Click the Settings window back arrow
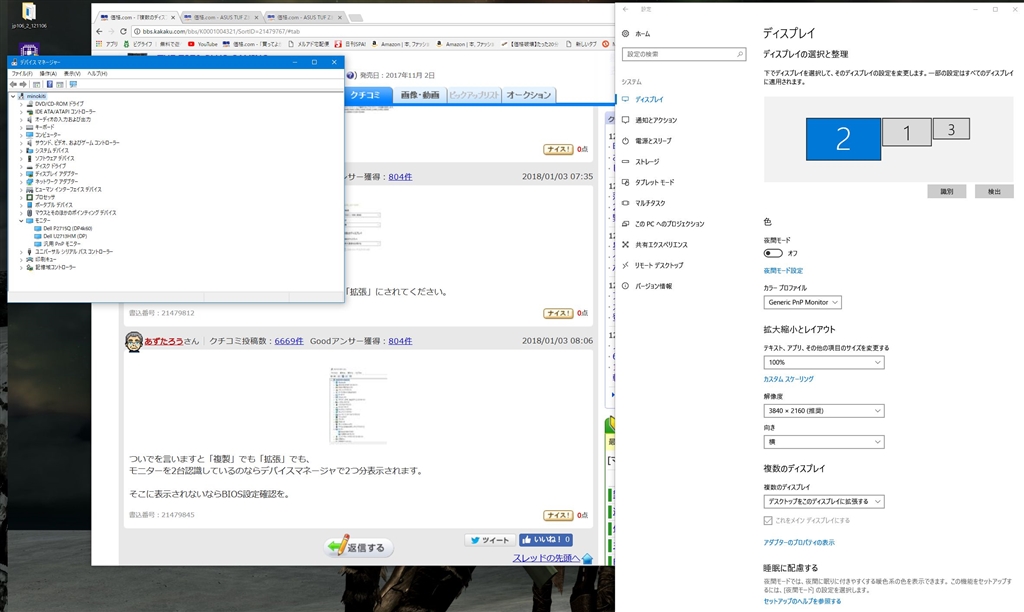The width and height of the screenshot is (1024, 612). [x=626, y=9]
